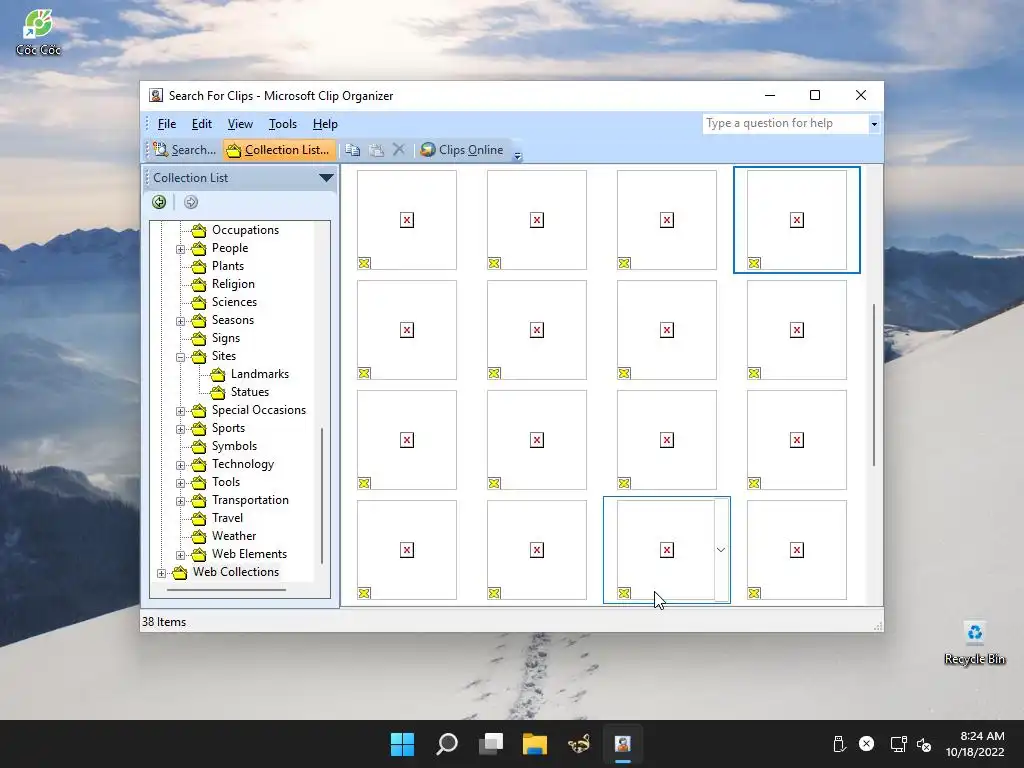This screenshot has height=768, width=1024.
Task: Select the Travel folder icon
Action: click(199, 518)
